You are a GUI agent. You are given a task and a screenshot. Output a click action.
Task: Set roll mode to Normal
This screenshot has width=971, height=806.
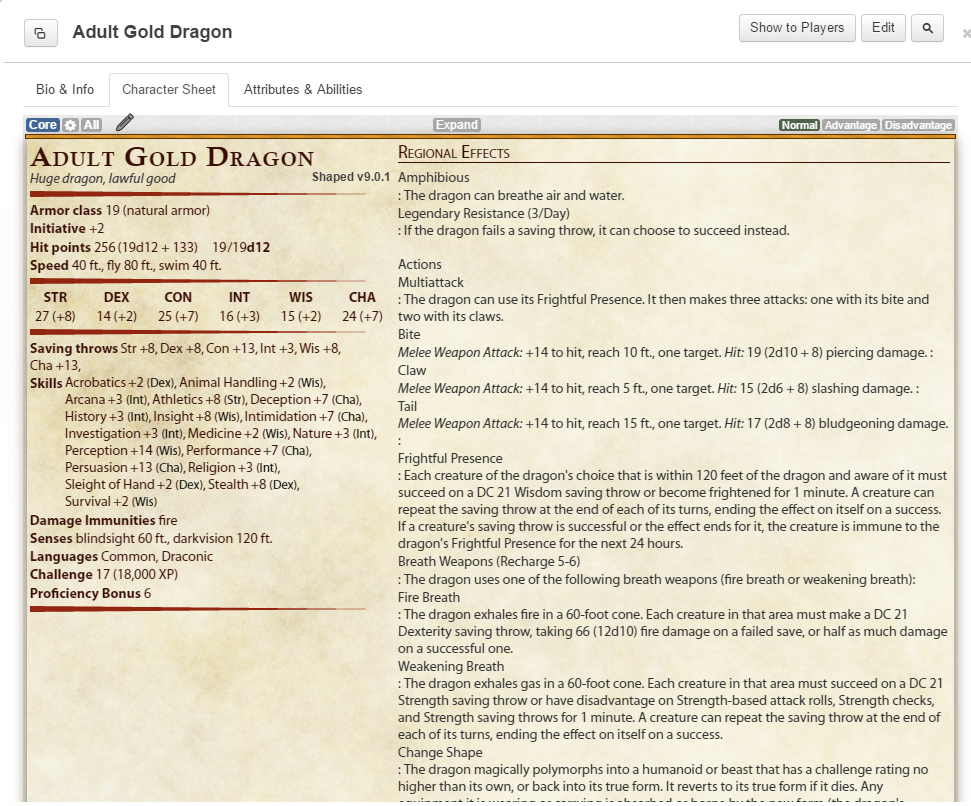pyautogui.click(x=799, y=125)
